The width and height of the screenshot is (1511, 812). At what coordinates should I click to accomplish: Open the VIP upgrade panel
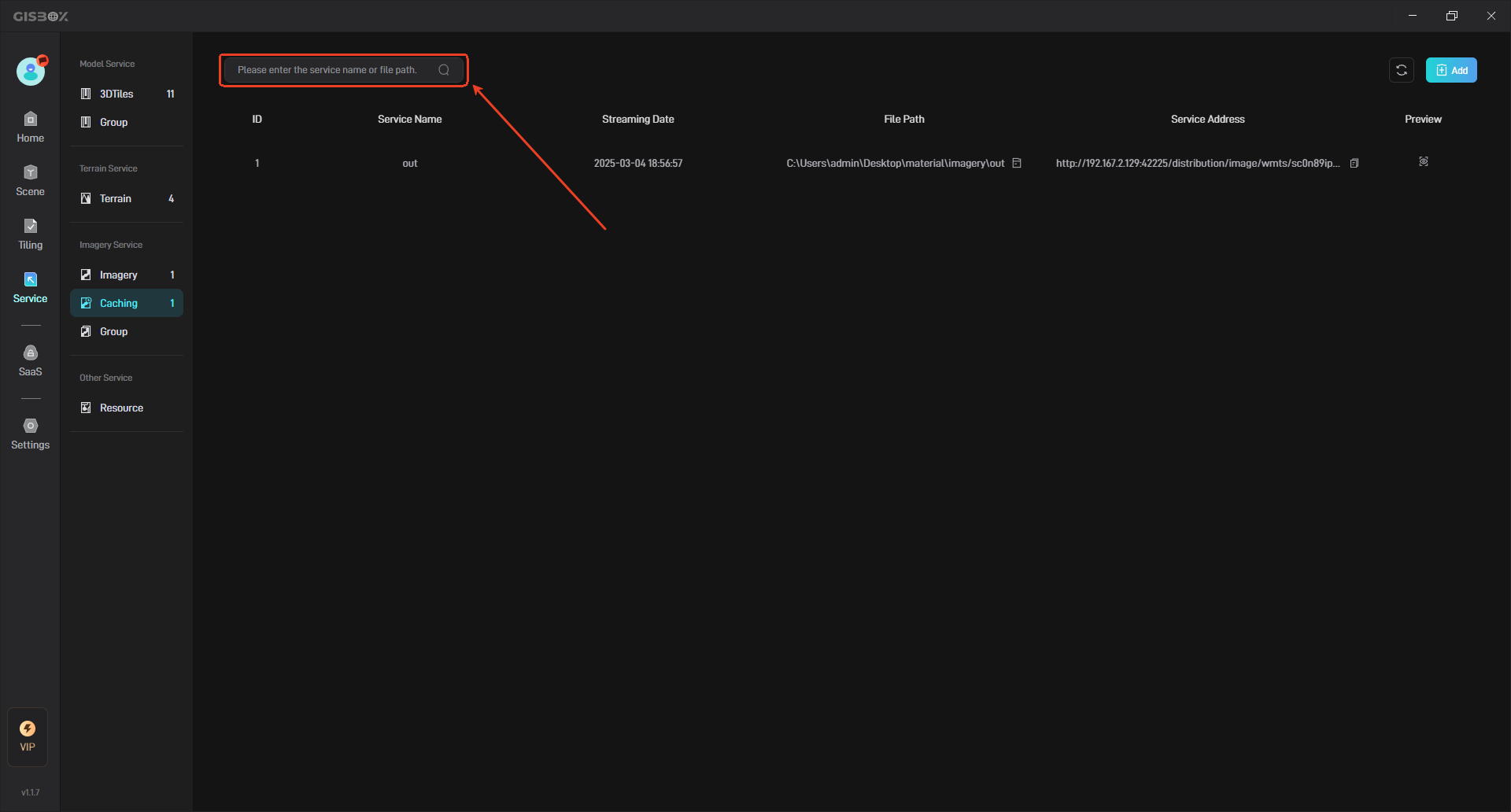click(x=28, y=736)
